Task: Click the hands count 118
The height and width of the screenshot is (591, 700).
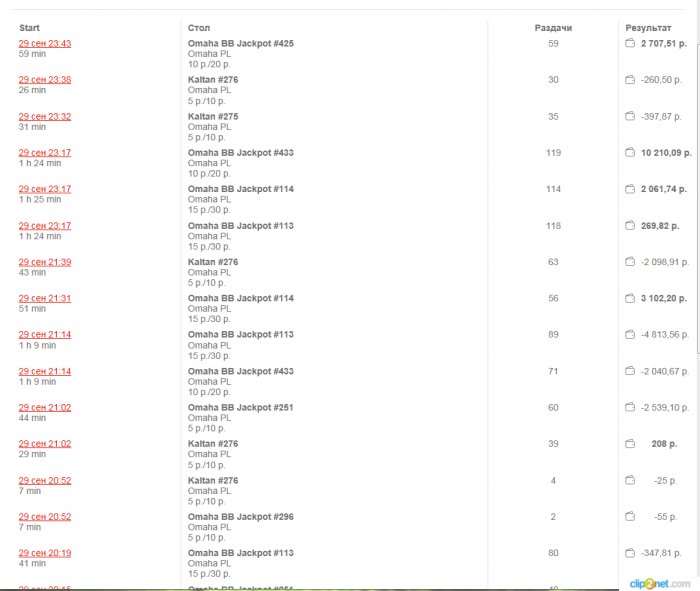Action: point(553,225)
